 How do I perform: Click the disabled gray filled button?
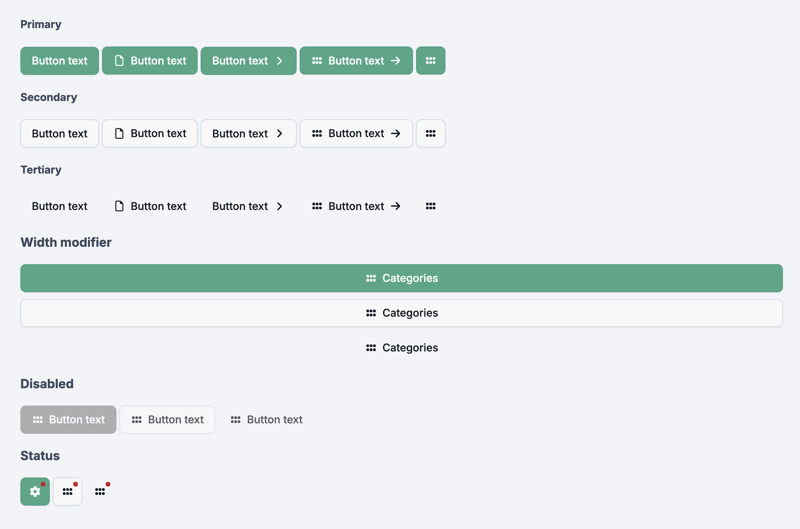click(x=68, y=420)
